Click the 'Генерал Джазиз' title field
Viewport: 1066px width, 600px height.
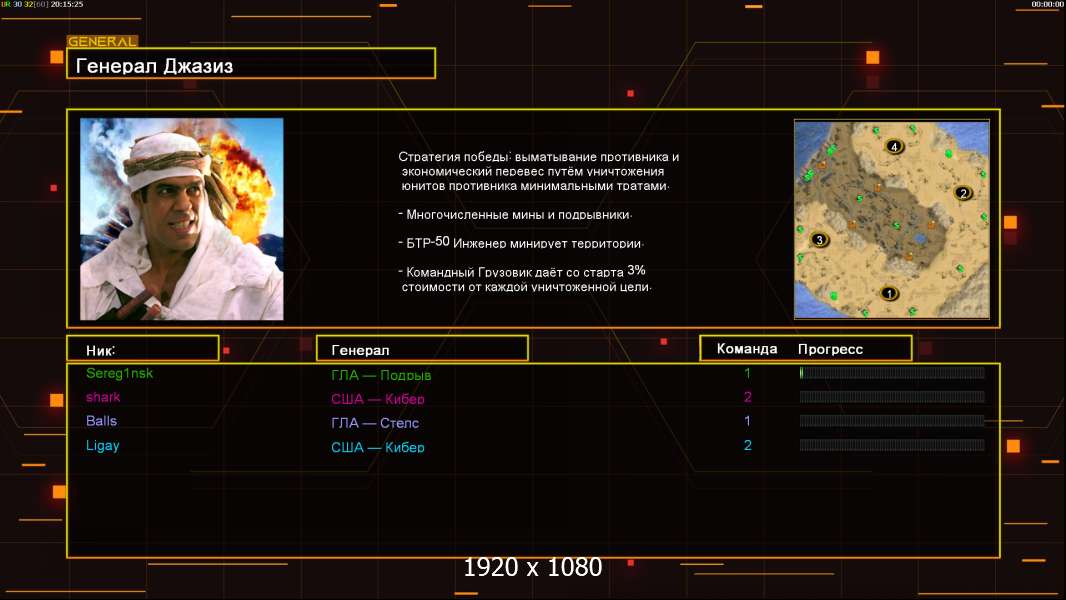(251, 63)
